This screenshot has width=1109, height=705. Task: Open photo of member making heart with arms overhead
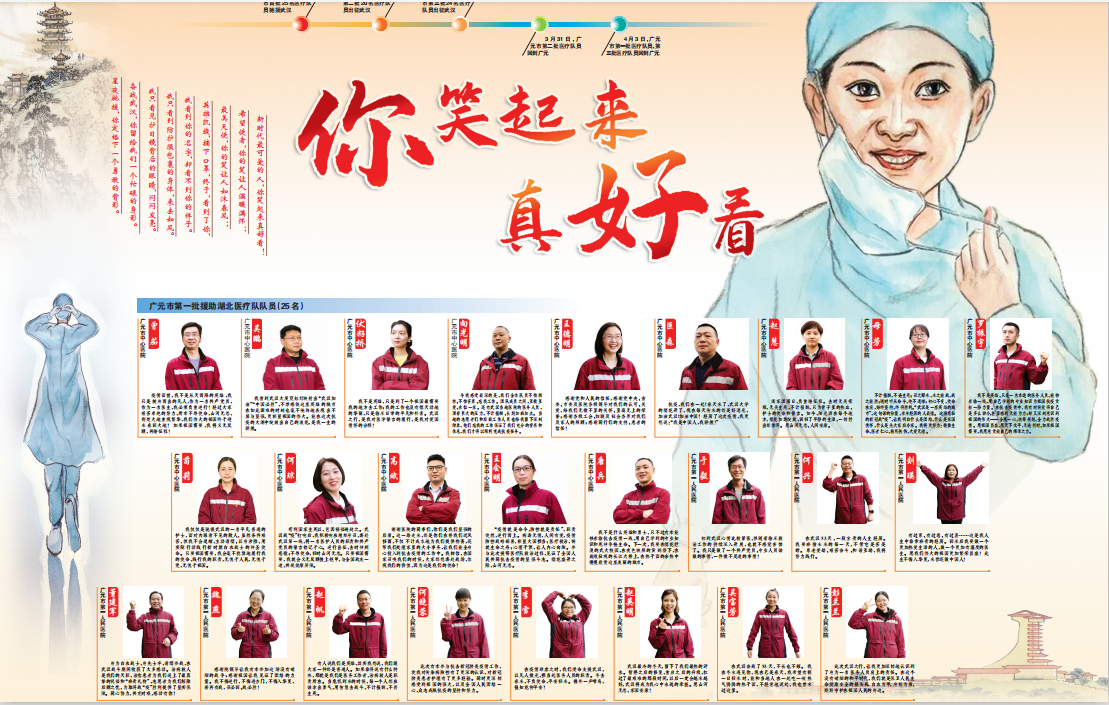pos(566,623)
